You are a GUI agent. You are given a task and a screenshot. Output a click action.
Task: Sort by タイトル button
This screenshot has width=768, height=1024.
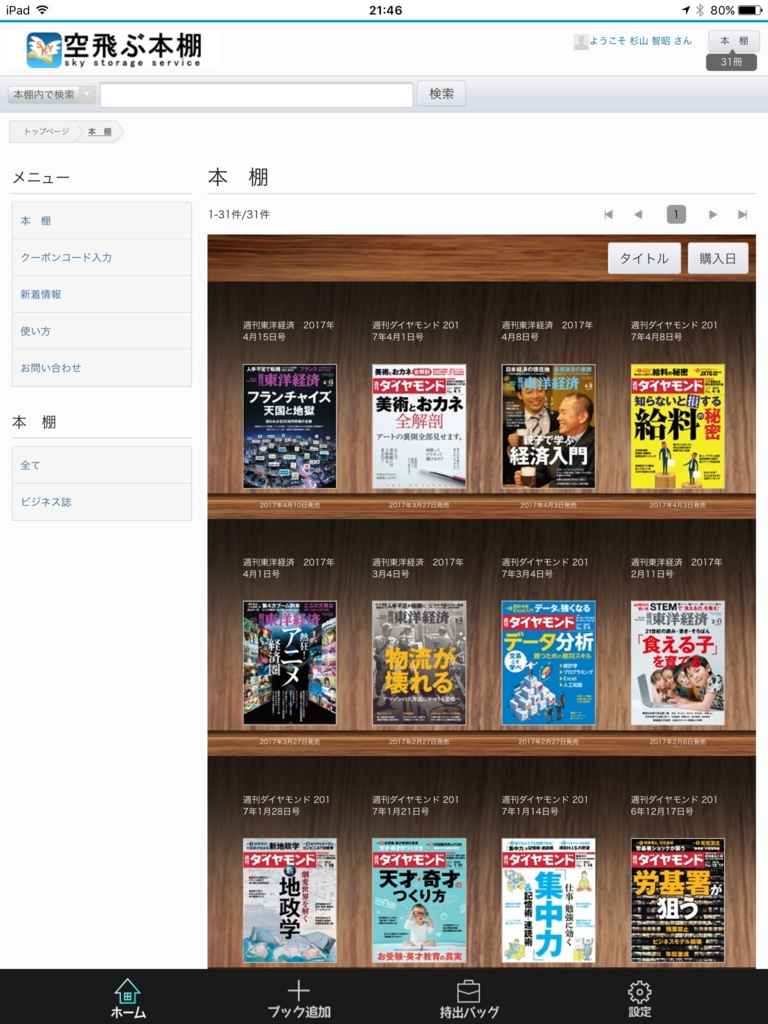pos(644,259)
